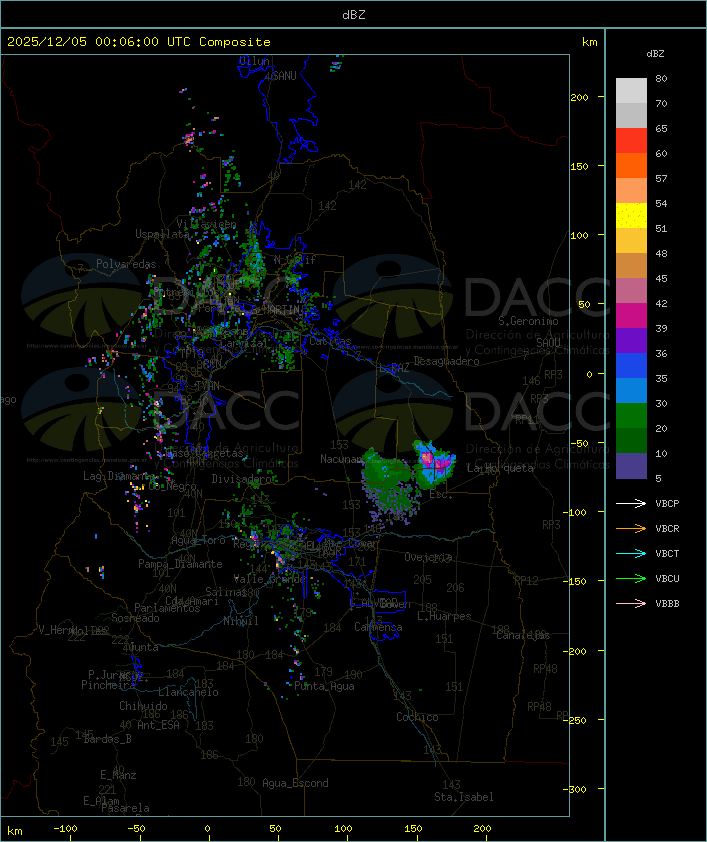Image resolution: width=707 pixels, height=842 pixels.
Task: Click the 2025/12/05 00:06:00 UTC Composite timestamp
Action: pyautogui.click(x=139, y=42)
